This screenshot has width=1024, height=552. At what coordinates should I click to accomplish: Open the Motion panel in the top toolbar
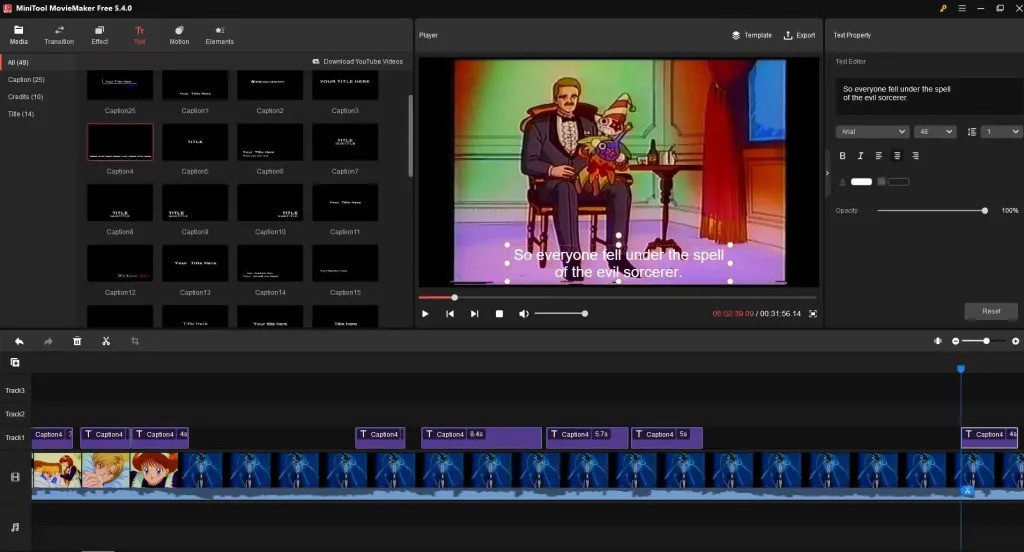coord(179,35)
